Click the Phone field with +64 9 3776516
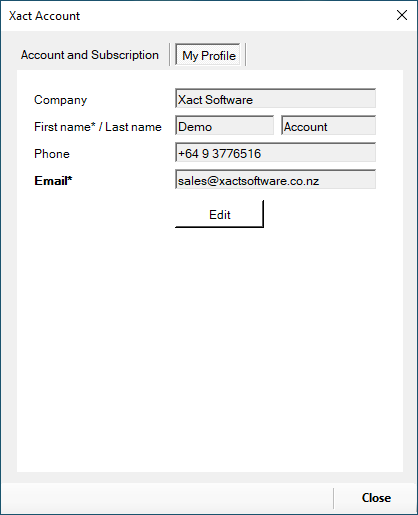Screen dimensions: 418x515 [x=275, y=152]
